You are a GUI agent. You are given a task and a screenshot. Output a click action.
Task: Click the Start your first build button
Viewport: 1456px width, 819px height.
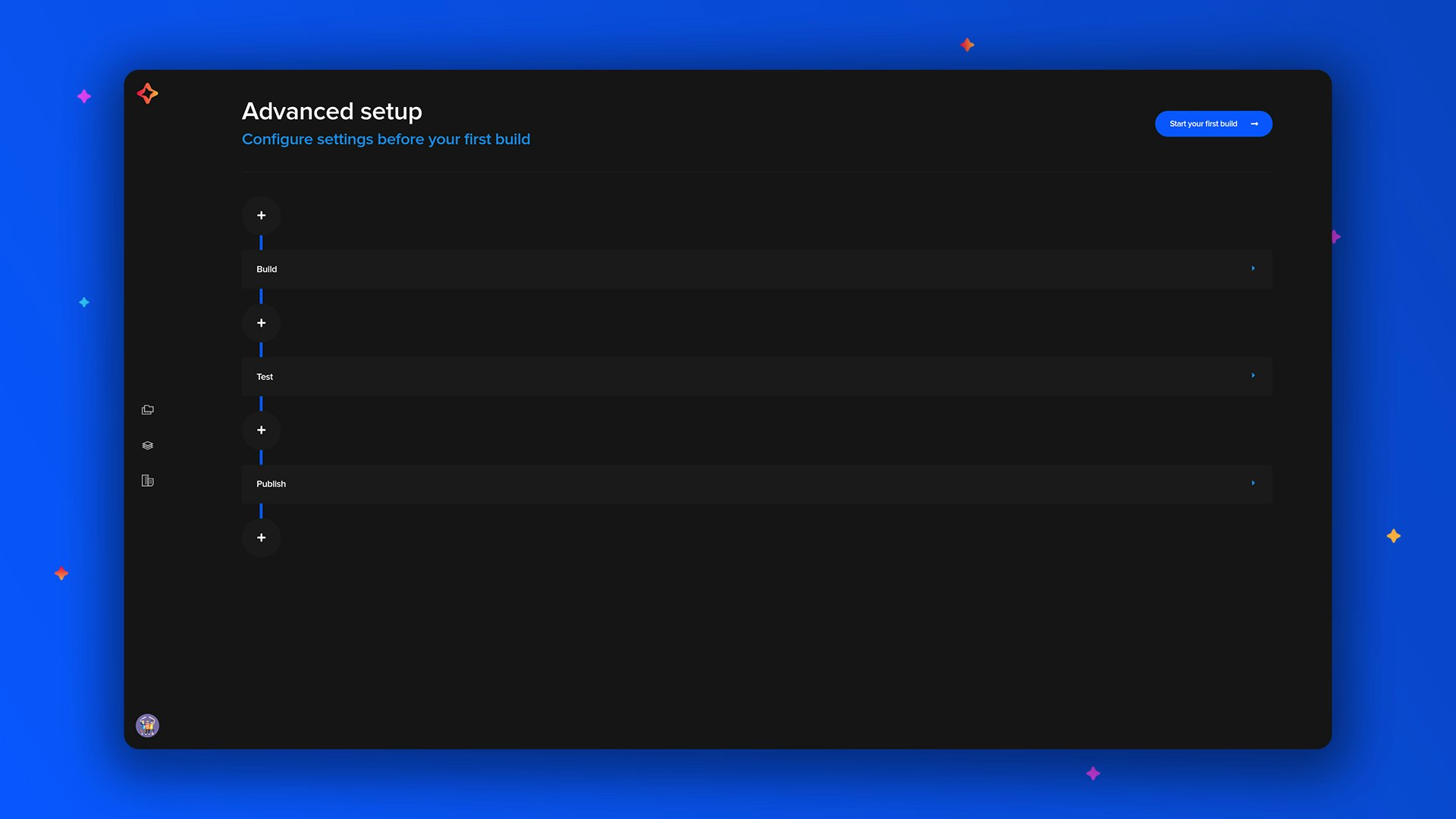1204,124
